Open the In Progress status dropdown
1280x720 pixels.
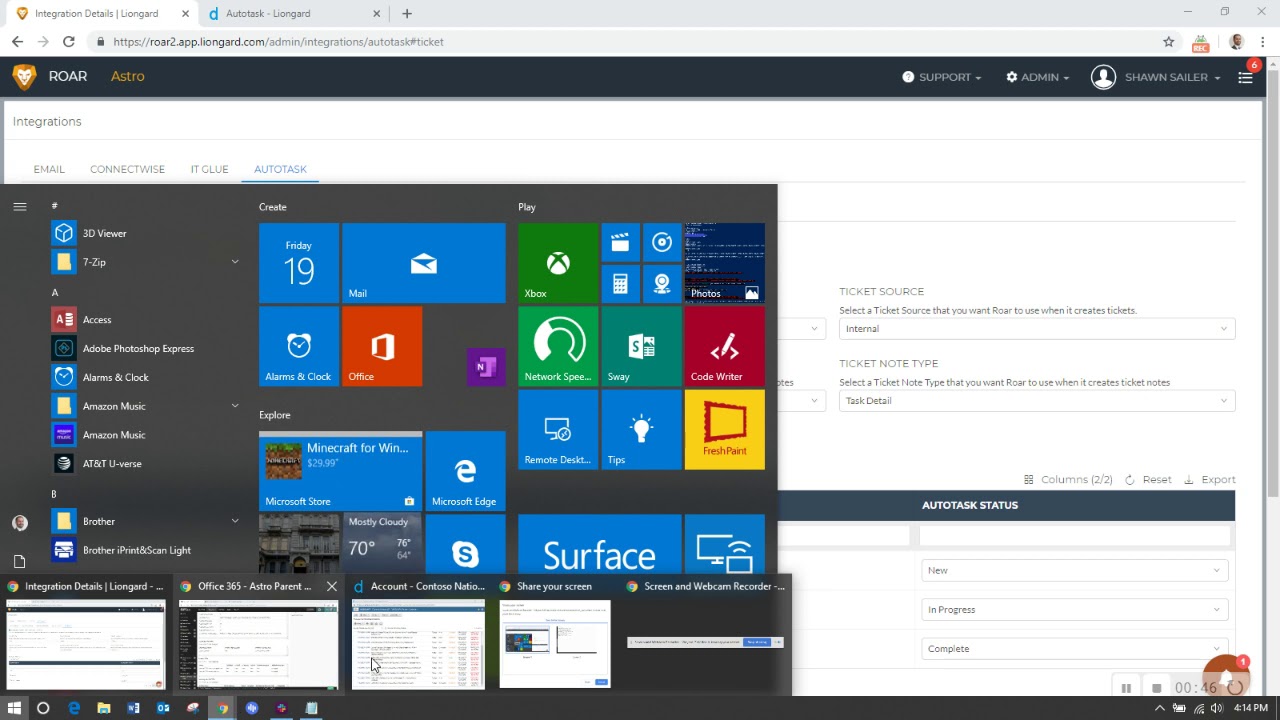(x=1074, y=609)
